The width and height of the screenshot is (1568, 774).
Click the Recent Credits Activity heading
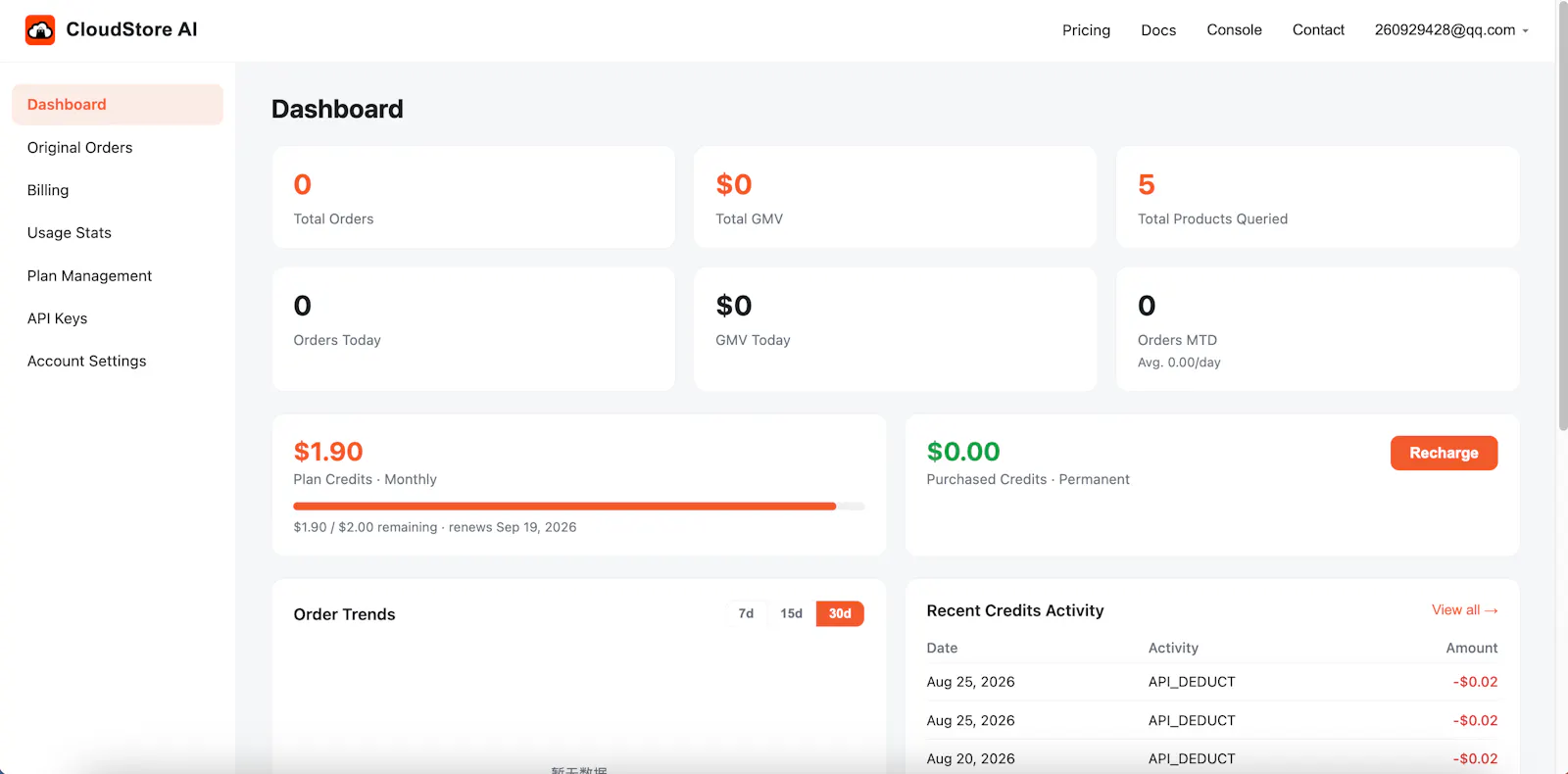pos(1015,610)
